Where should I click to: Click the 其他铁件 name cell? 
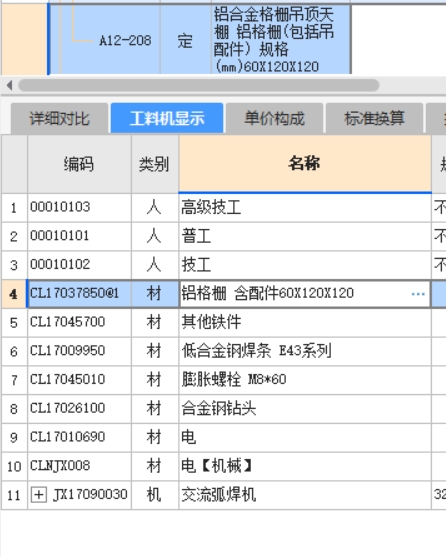click(305, 323)
